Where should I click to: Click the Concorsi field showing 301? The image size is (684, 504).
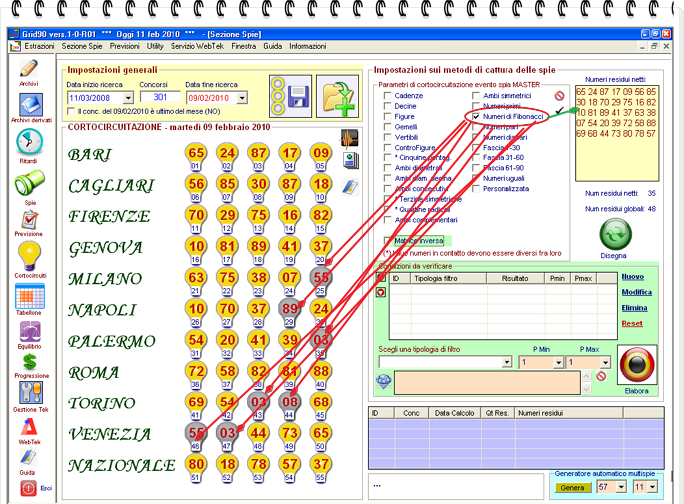click(x=160, y=97)
